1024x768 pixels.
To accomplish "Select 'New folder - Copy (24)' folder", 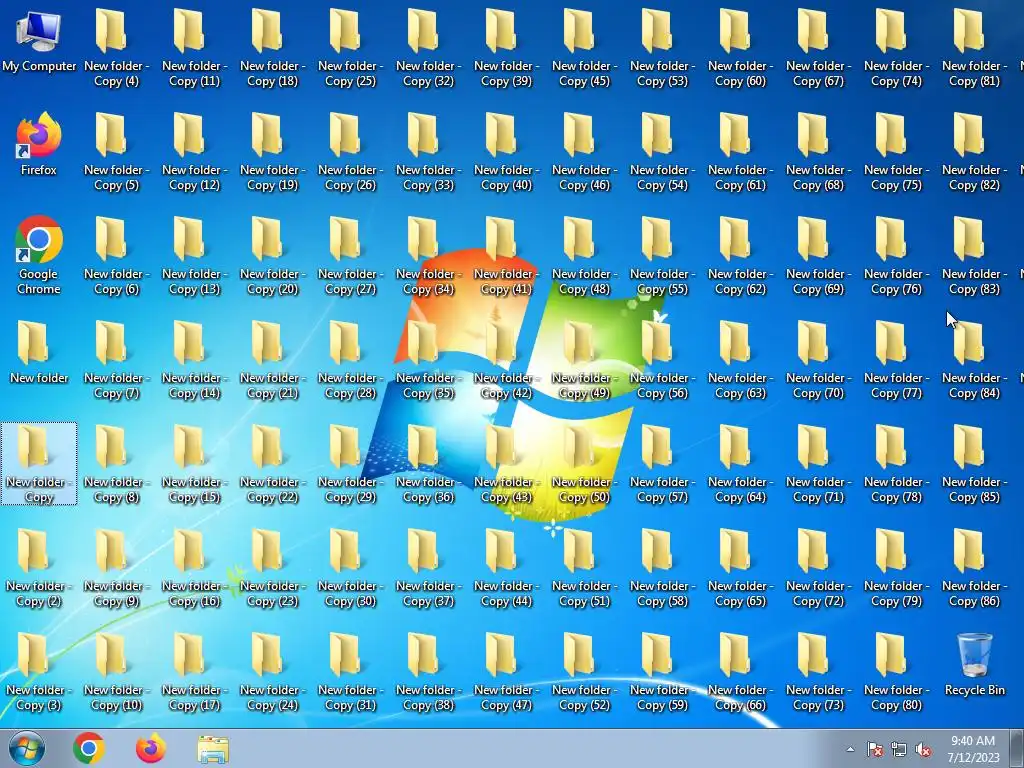I will coord(272,672).
